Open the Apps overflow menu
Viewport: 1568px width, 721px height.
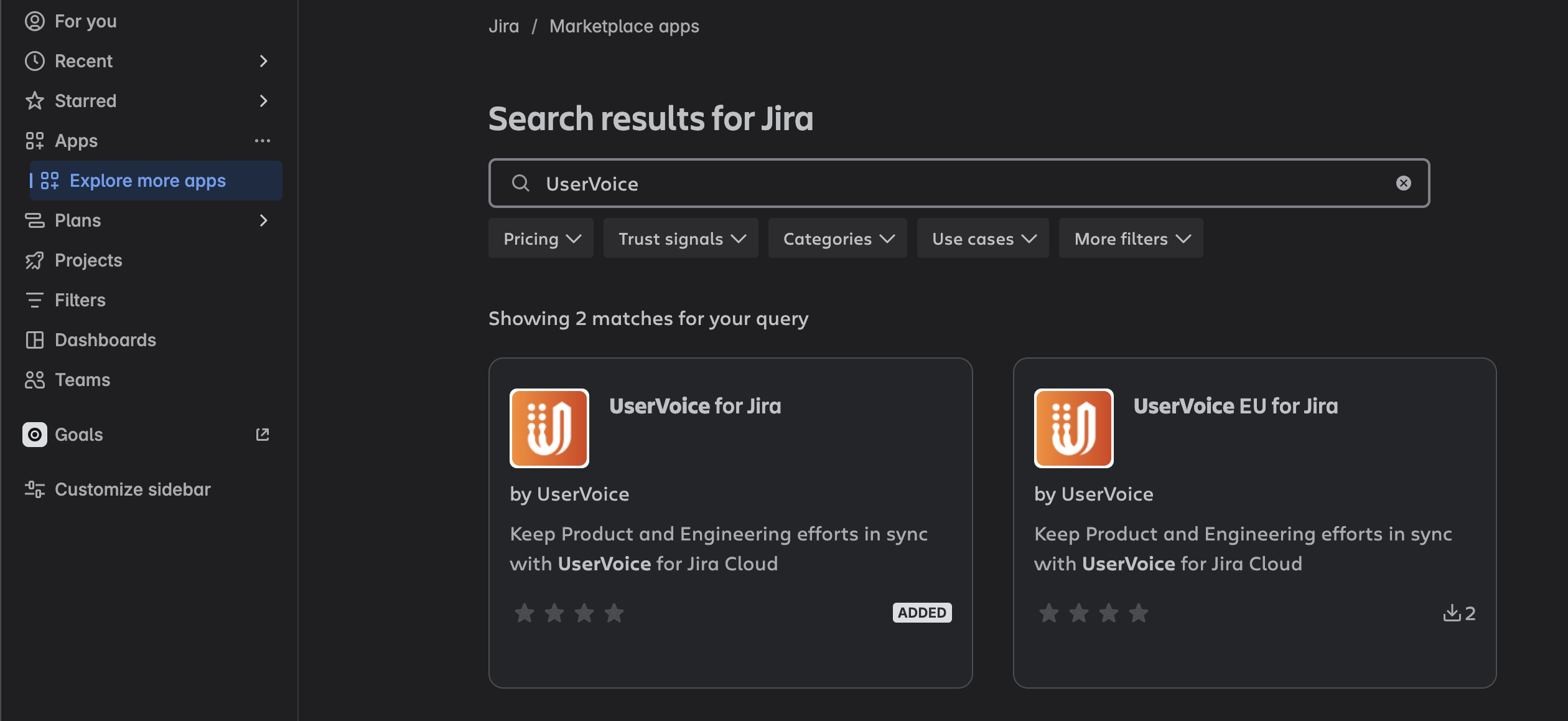click(262, 141)
